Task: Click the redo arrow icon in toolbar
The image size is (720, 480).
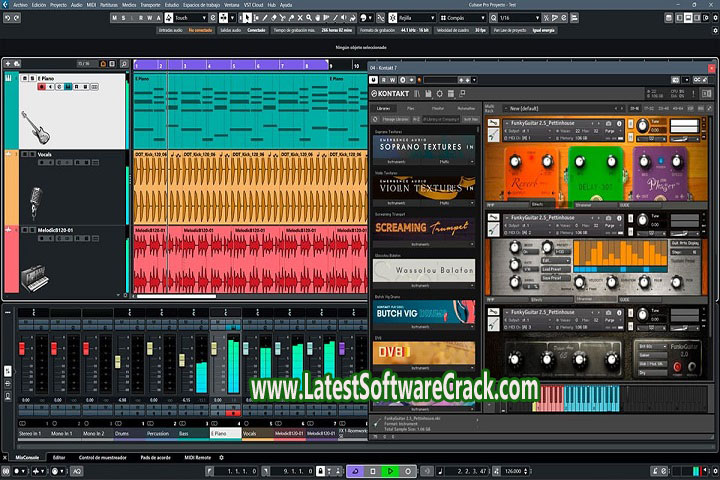Action: tap(17, 18)
